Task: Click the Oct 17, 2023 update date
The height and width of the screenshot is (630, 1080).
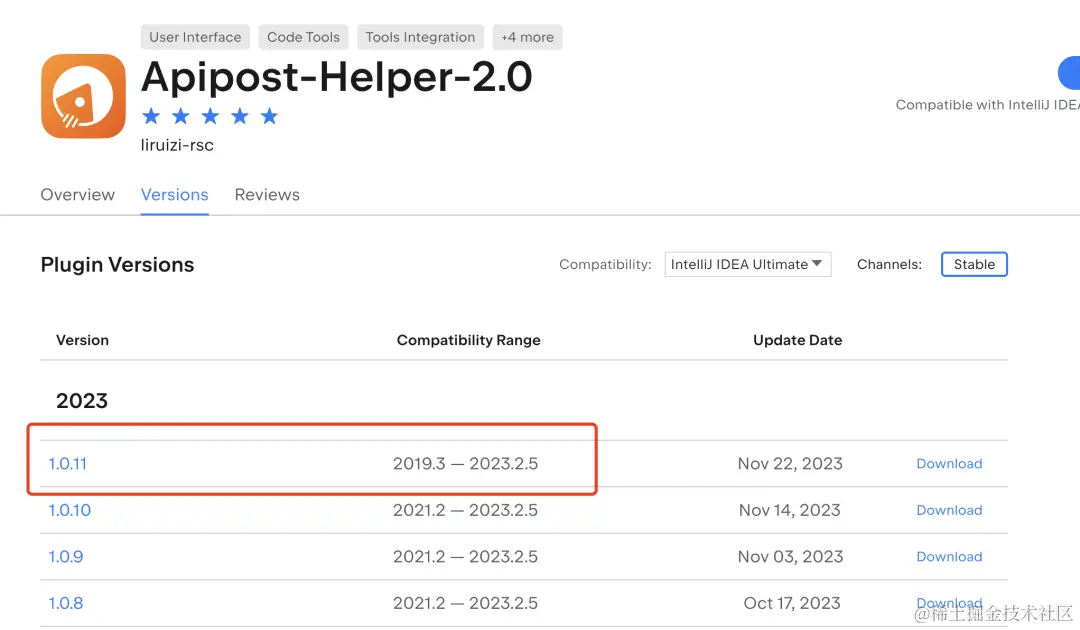Action: point(792,603)
